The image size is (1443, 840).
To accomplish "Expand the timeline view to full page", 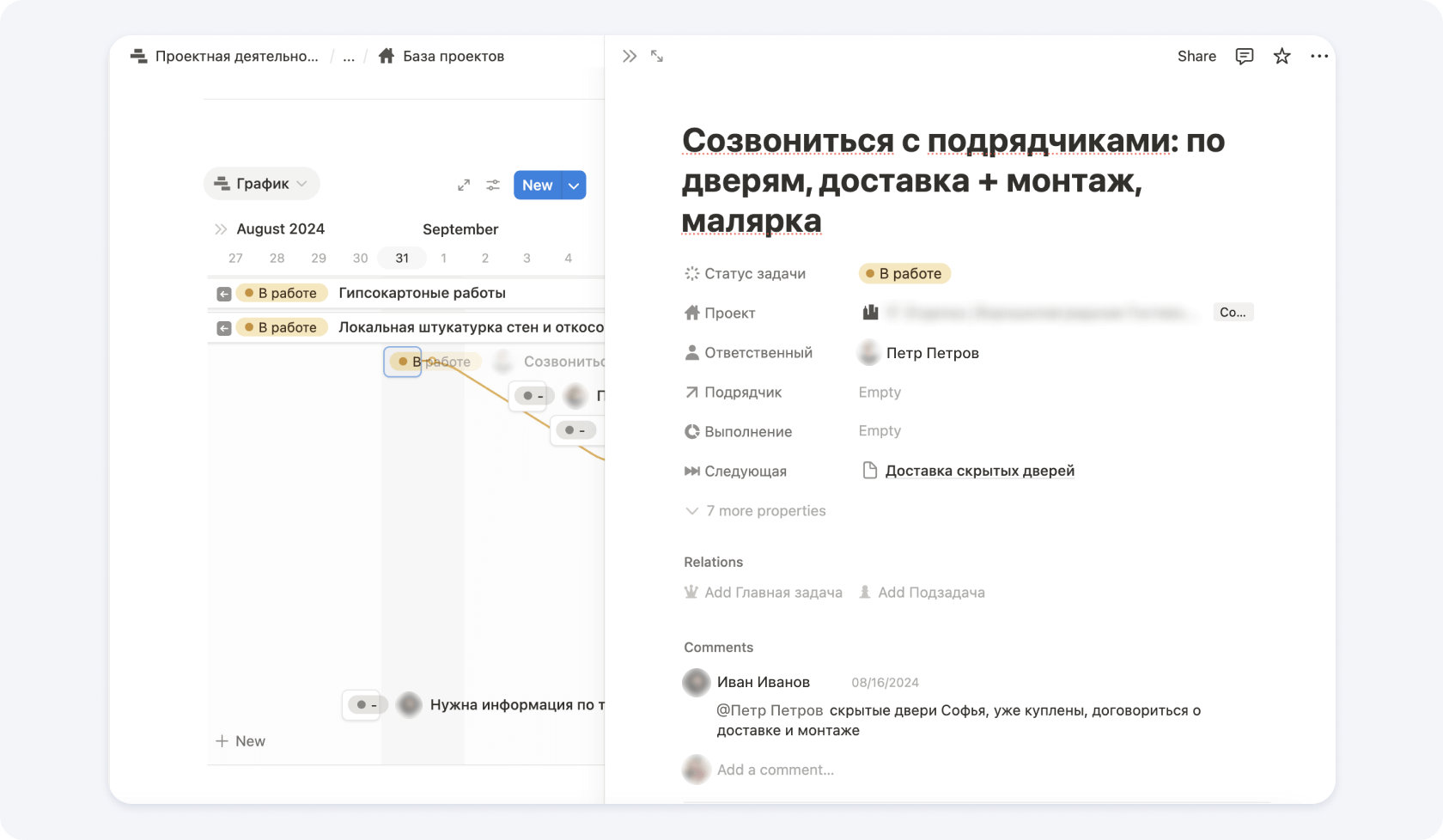I will 464,185.
